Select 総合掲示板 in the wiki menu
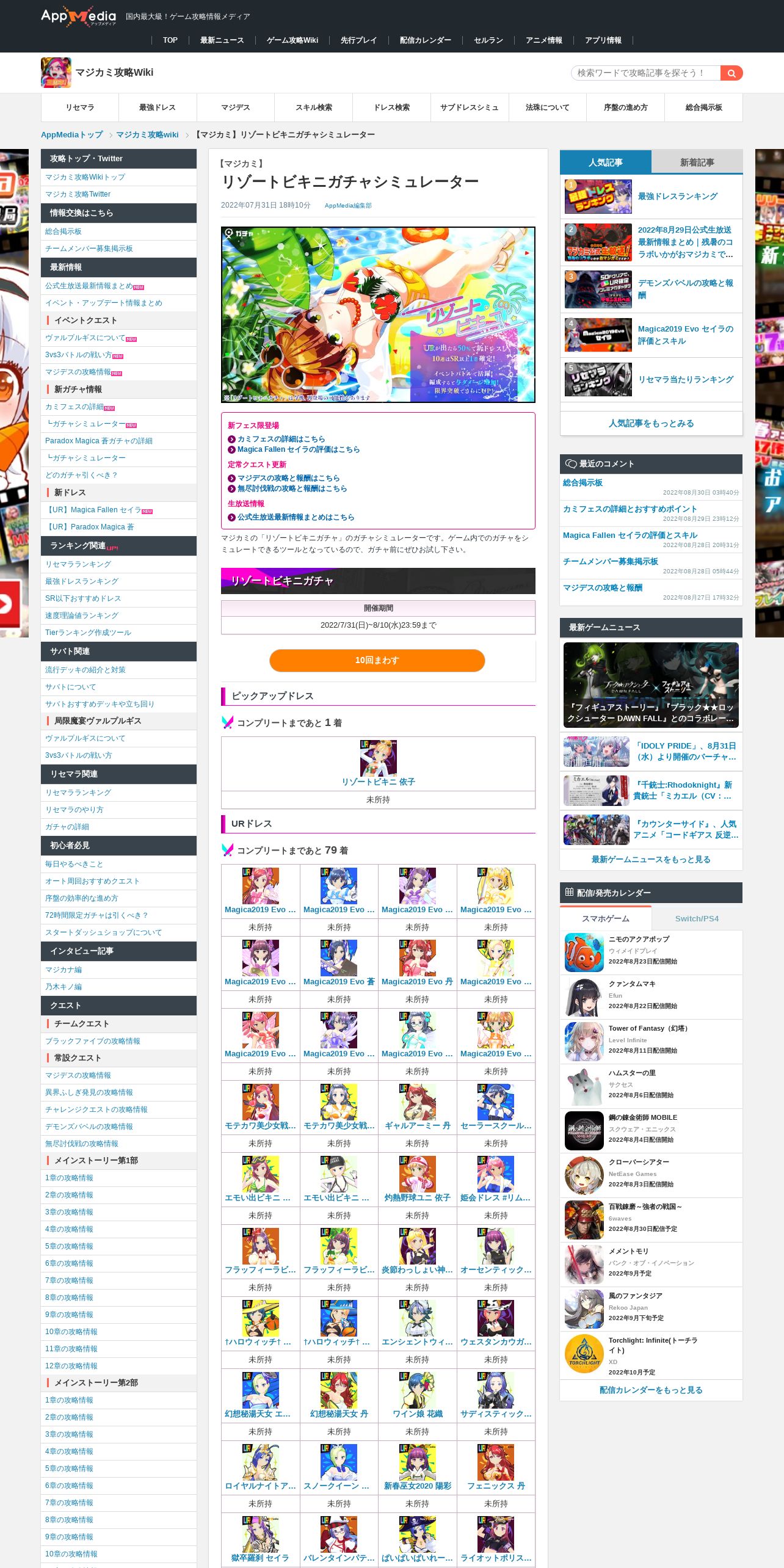This screenshot has height=1568, width=784. click(703, 107)
